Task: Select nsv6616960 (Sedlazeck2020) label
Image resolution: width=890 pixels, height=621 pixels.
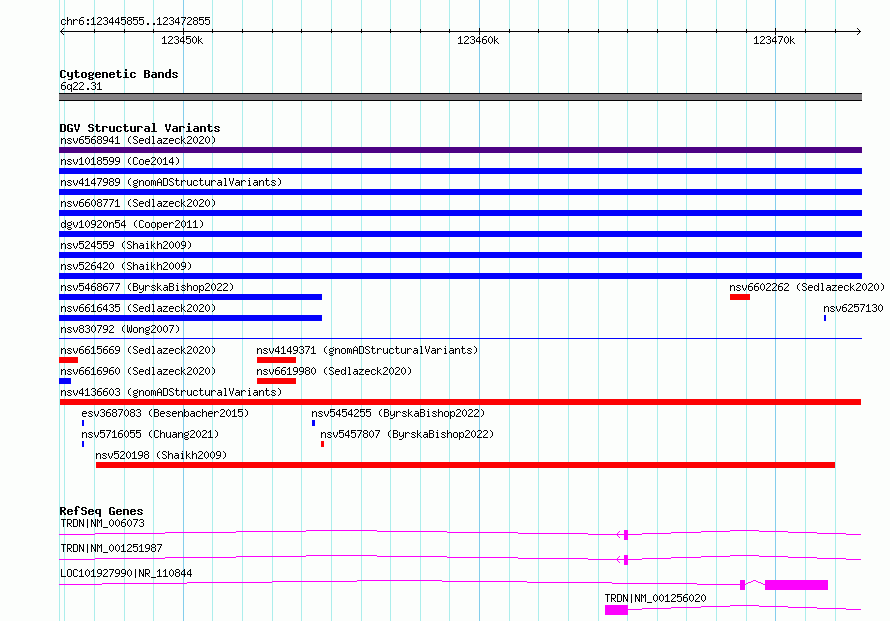Action: [x=138, y=371]
